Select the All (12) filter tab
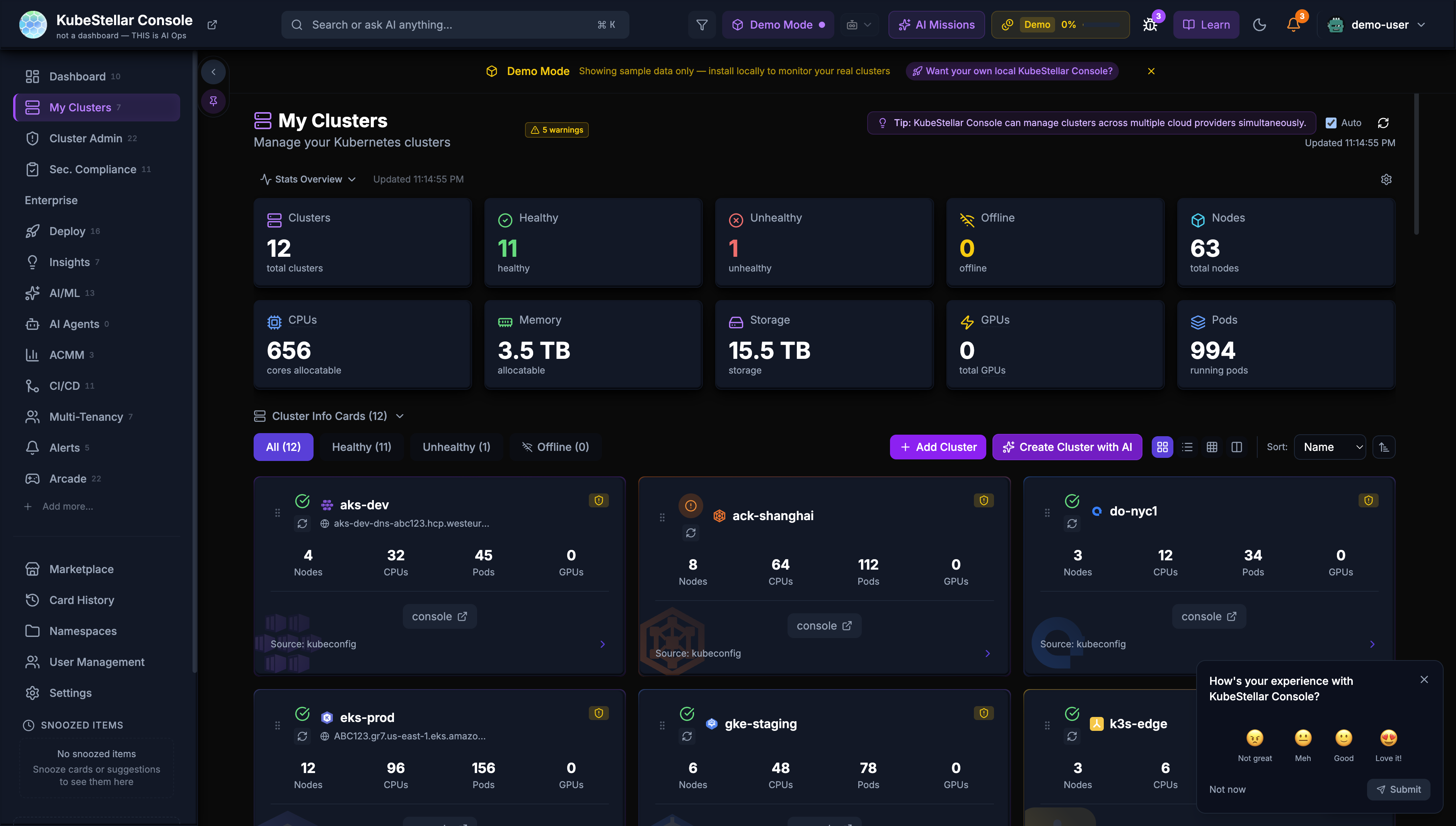Viewport: 1456px width, 826px height. tap(283, 447)
